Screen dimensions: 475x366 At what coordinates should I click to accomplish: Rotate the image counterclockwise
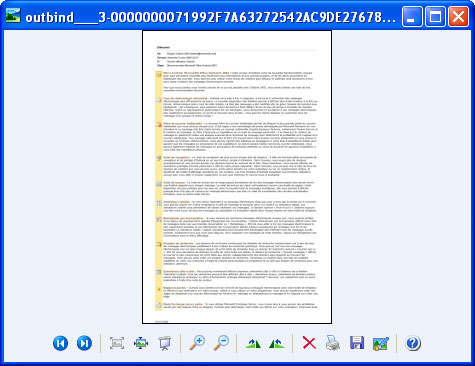277,343
